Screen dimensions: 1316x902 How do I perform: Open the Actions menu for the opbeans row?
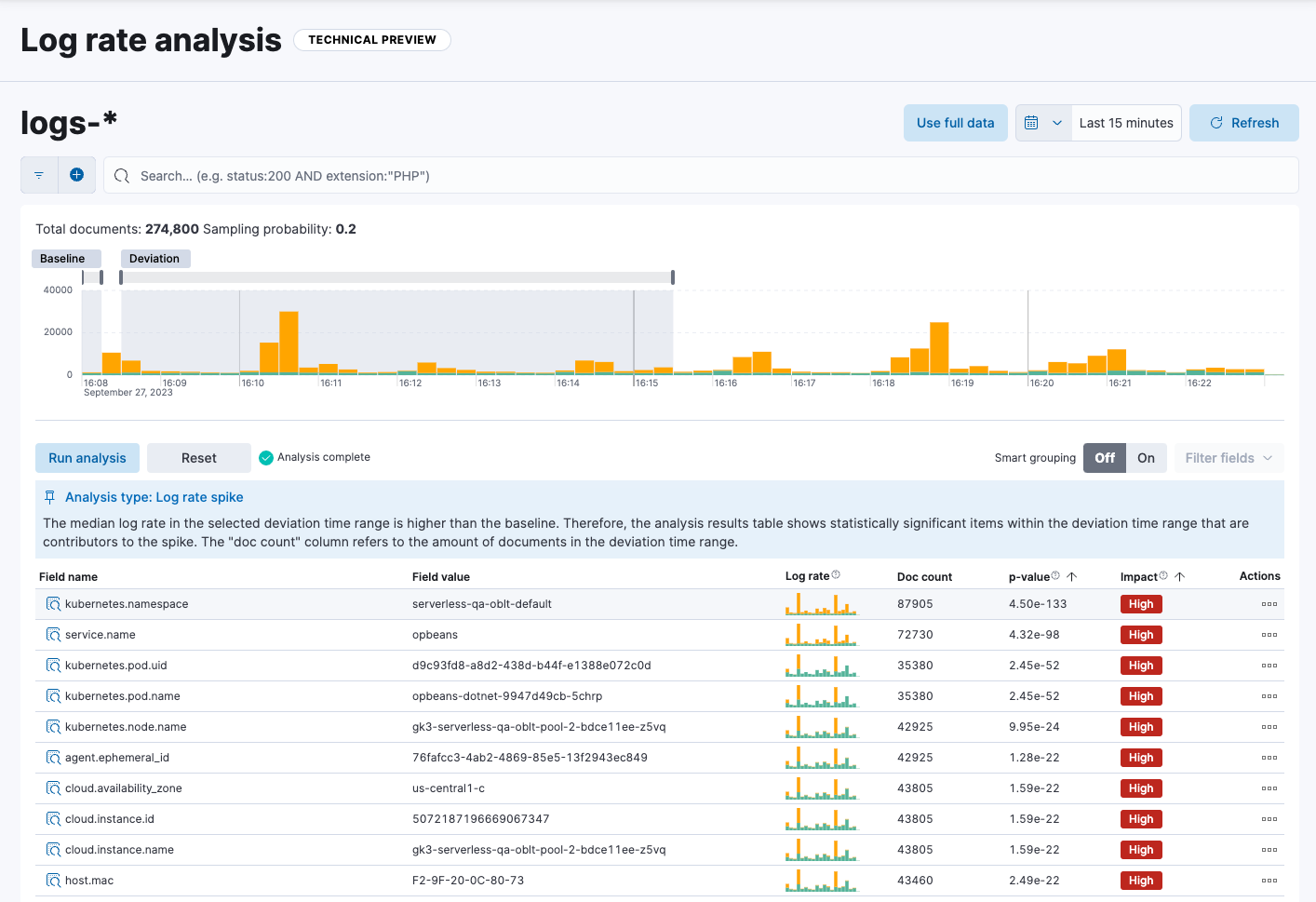click(1269, 634)
